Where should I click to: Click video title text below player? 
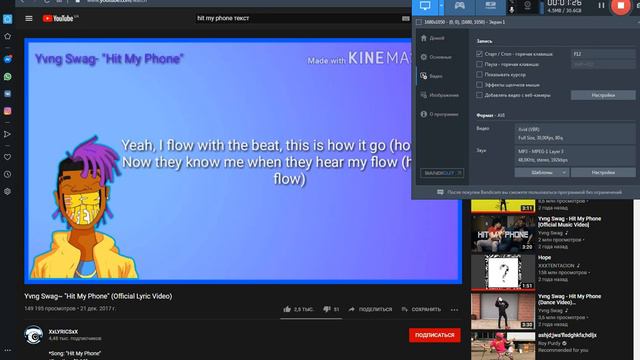pyautogui.click(x=98, y=296)
